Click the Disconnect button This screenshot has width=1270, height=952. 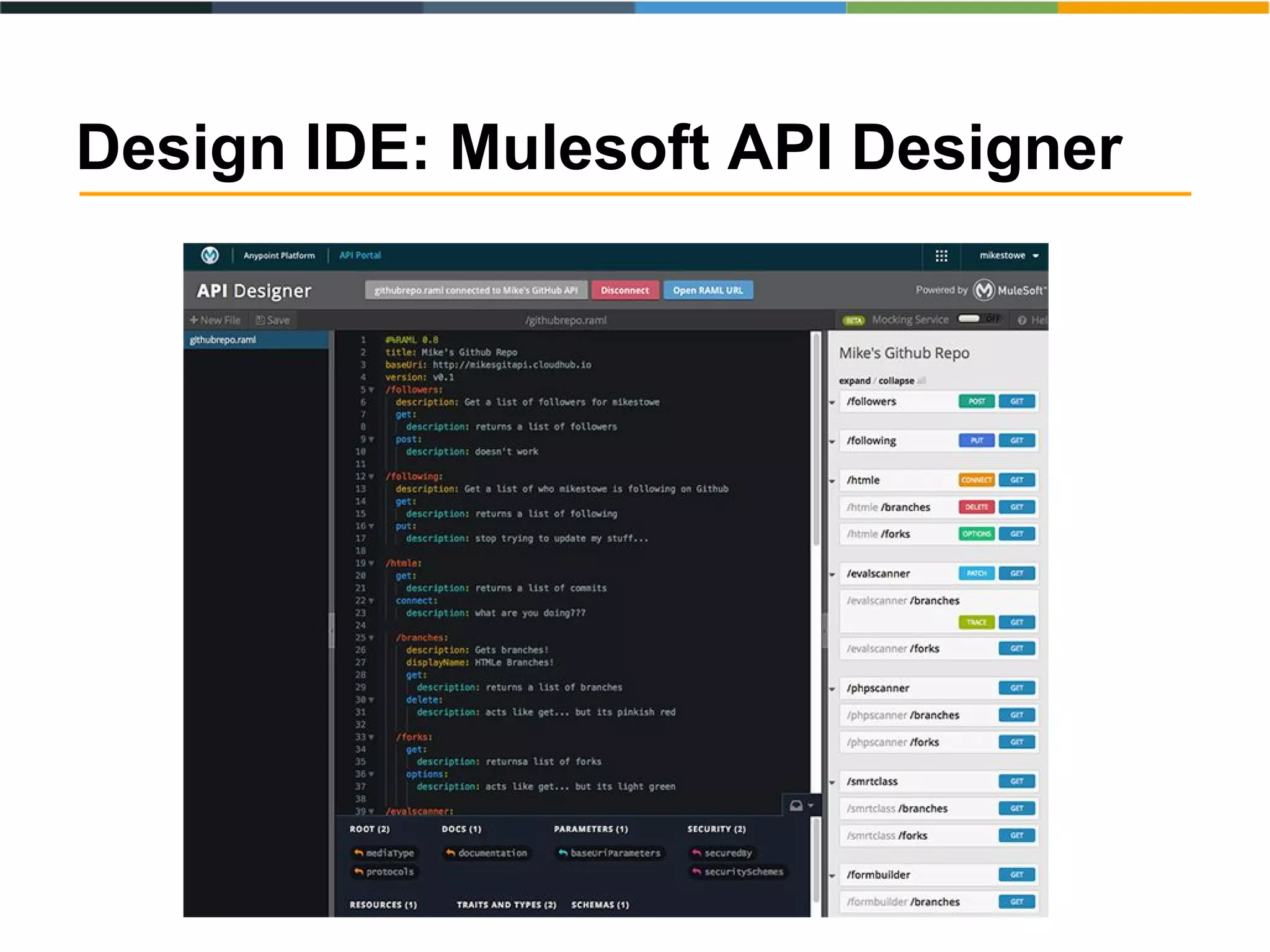pyautogui.click(x=624, y=290)
